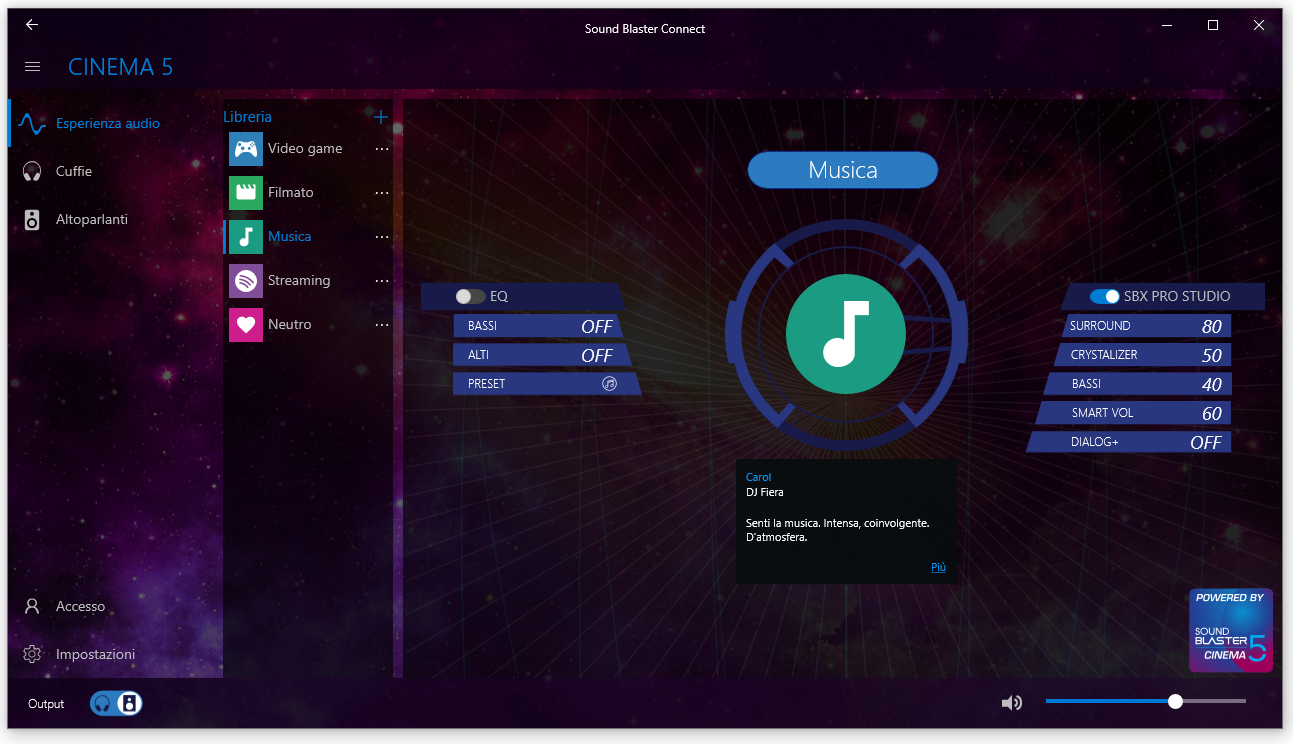Adjust CRYSTALIZER value 50
The image size is (1293, 744).
[x=1142, y=355]
